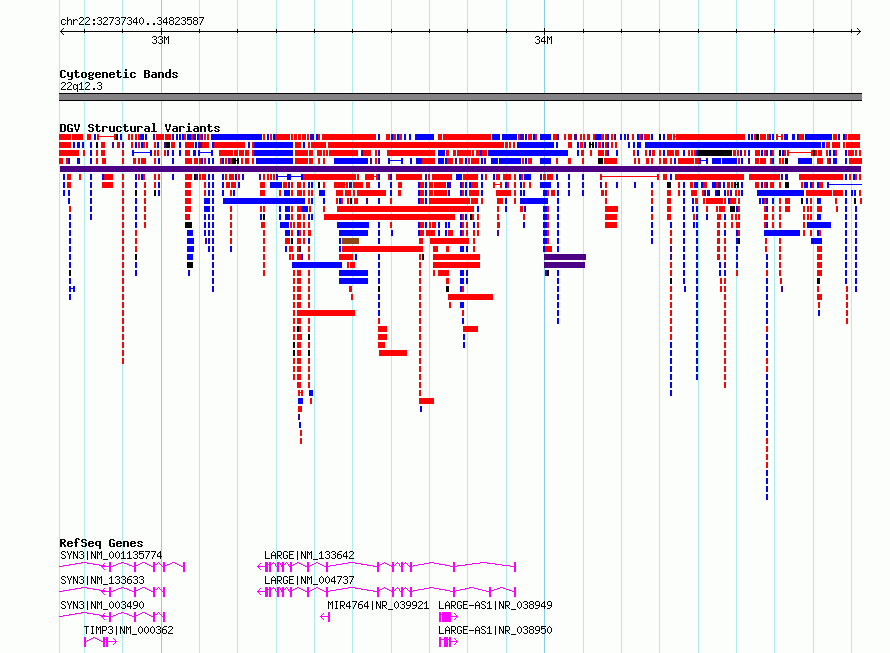Select the RefSeq Genes track title
This screenshot has height=653, width=890.
pyautogui.click(x=101, y=543)
